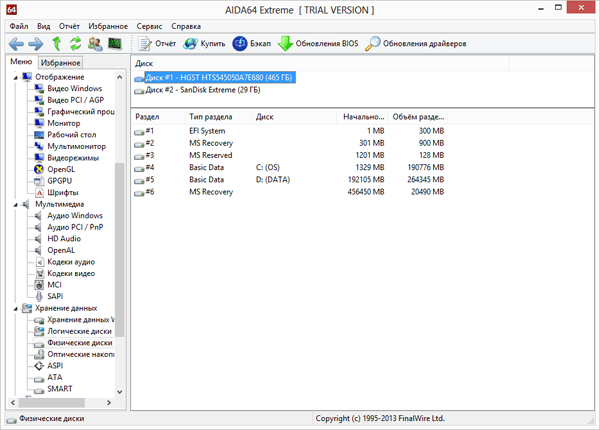Switch to the Меню tab
Viewport: 600px width, 430px height.
tap(21, 62)
